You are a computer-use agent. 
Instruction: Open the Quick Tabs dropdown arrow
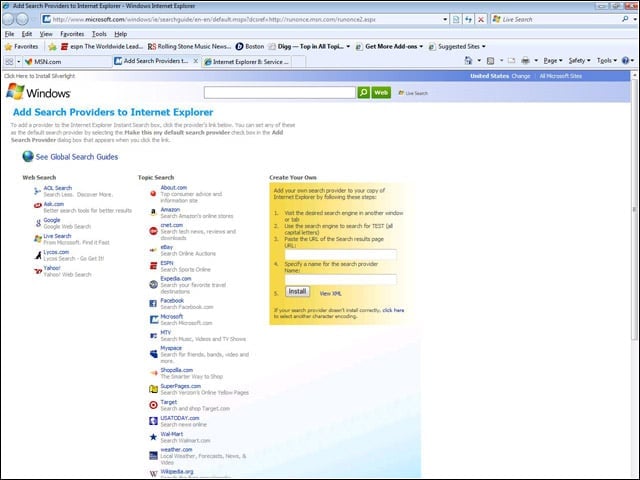coord(18,61)
